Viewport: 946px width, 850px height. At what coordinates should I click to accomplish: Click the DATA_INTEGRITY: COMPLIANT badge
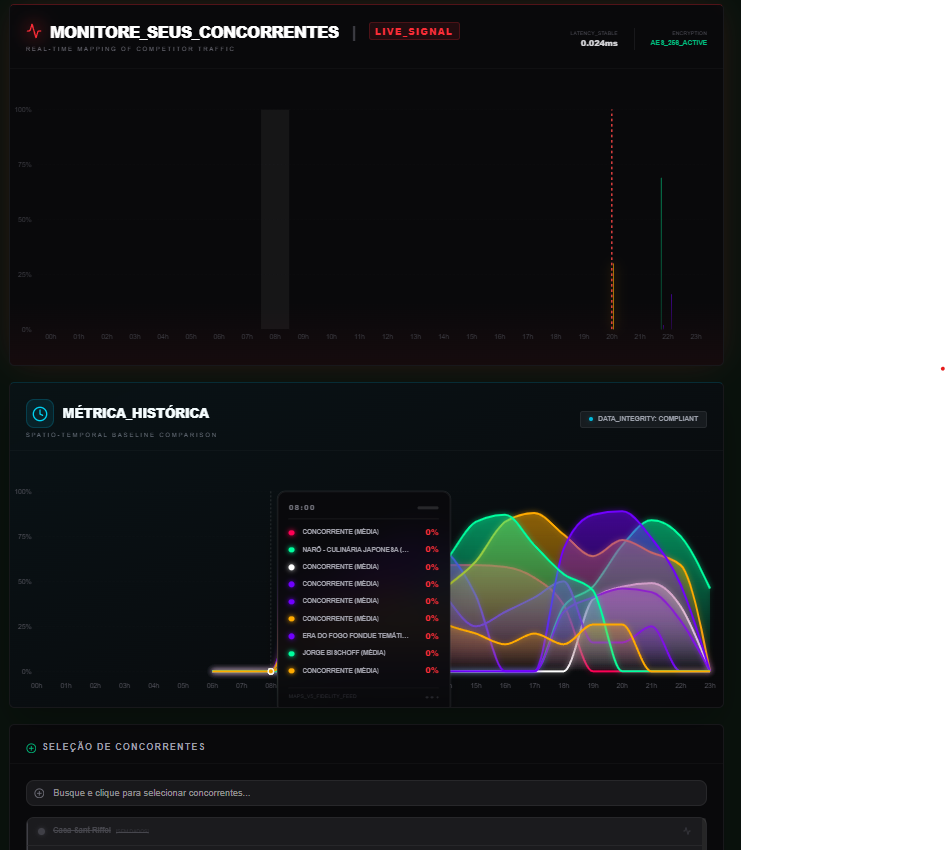[643, 419]
